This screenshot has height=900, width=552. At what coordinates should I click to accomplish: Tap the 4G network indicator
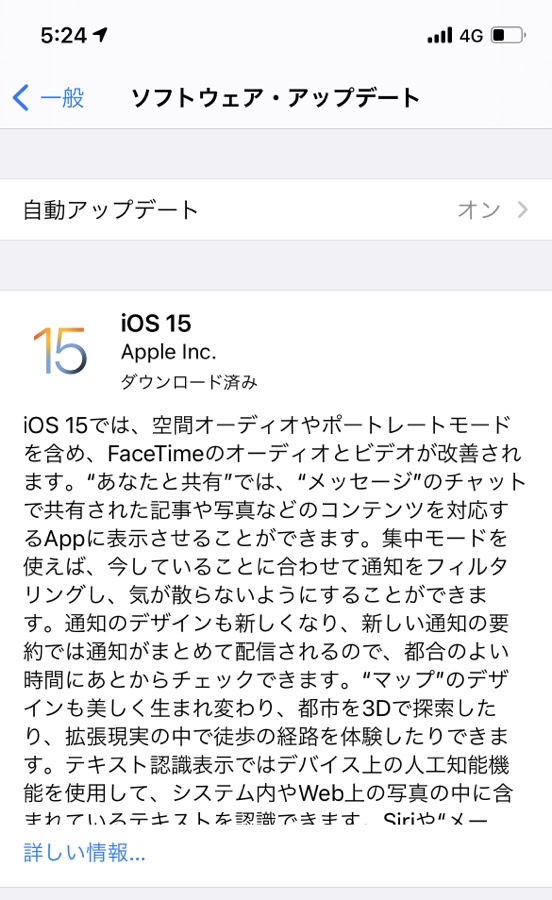471,36
